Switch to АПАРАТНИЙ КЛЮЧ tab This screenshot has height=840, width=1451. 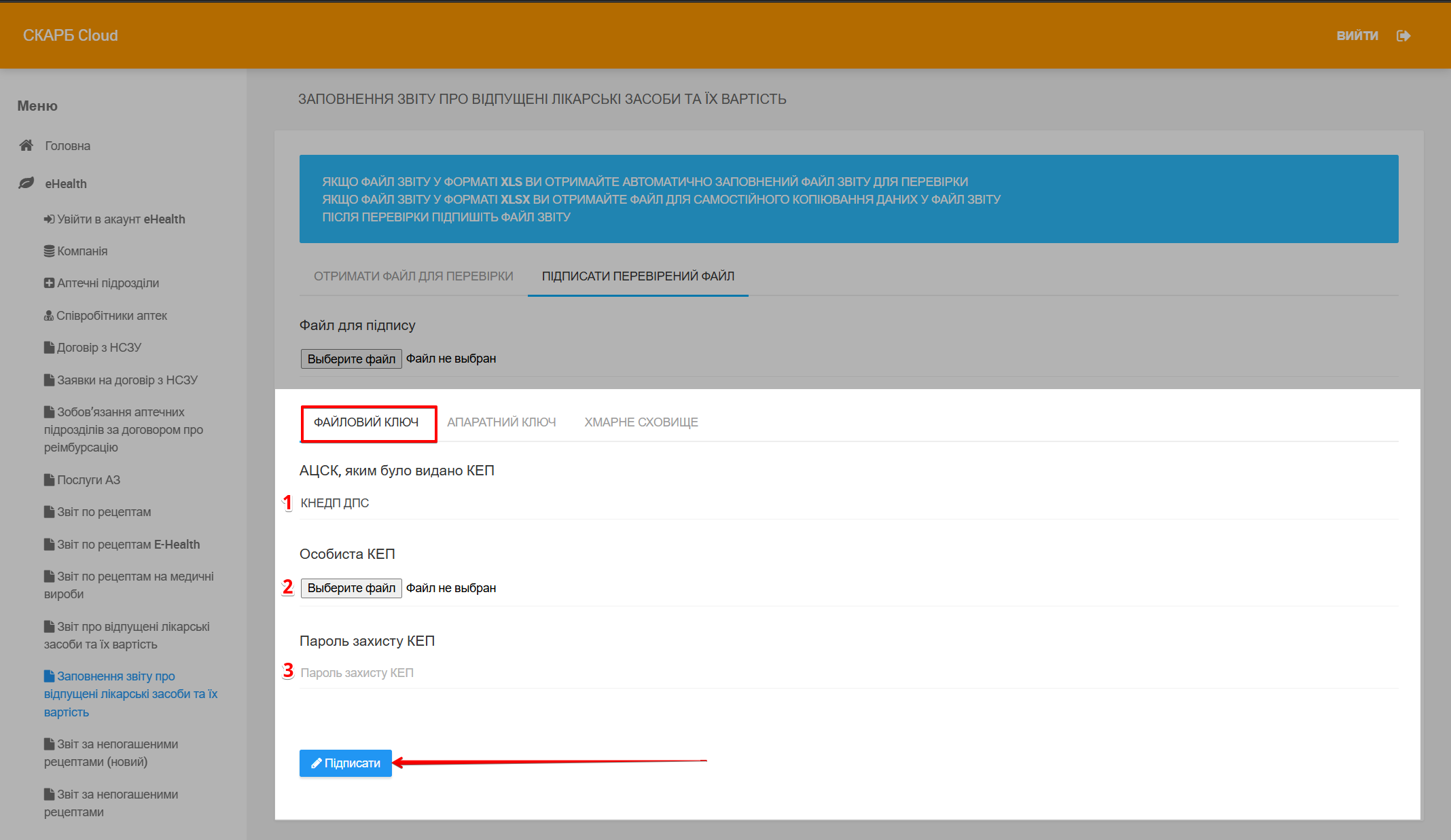[501, 422]
